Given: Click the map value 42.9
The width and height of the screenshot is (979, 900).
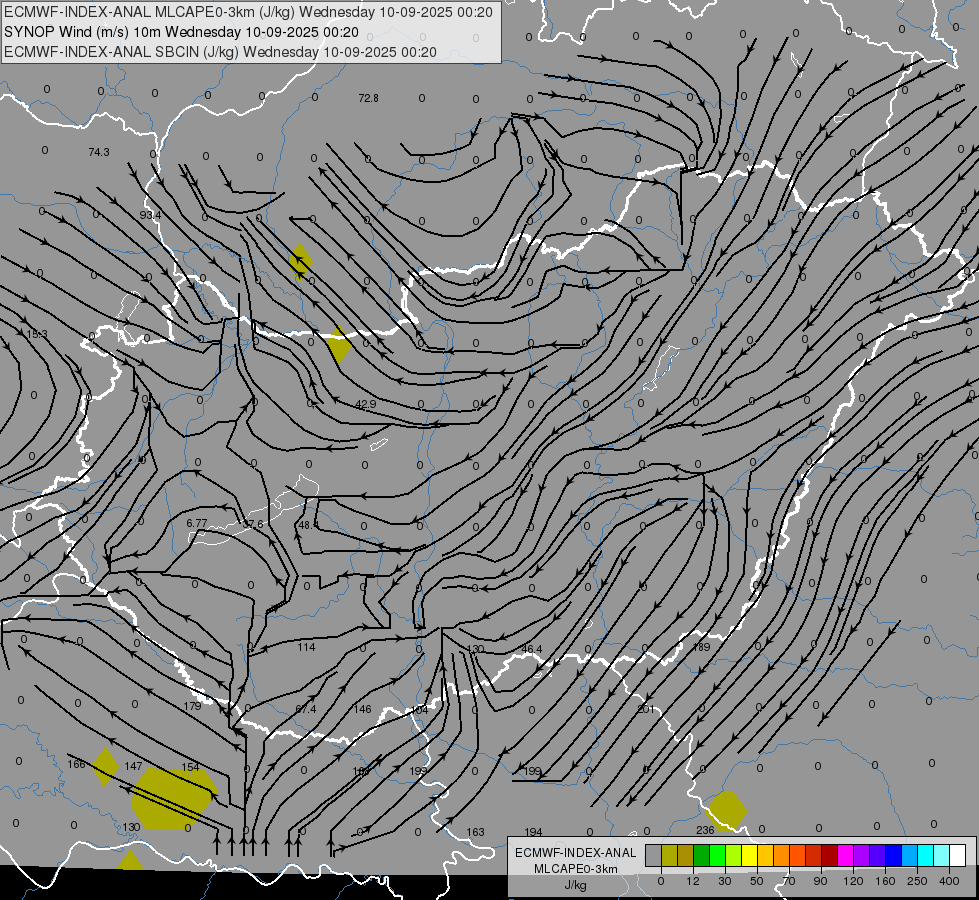Looking at the screenshot, I should click(365, 404).
